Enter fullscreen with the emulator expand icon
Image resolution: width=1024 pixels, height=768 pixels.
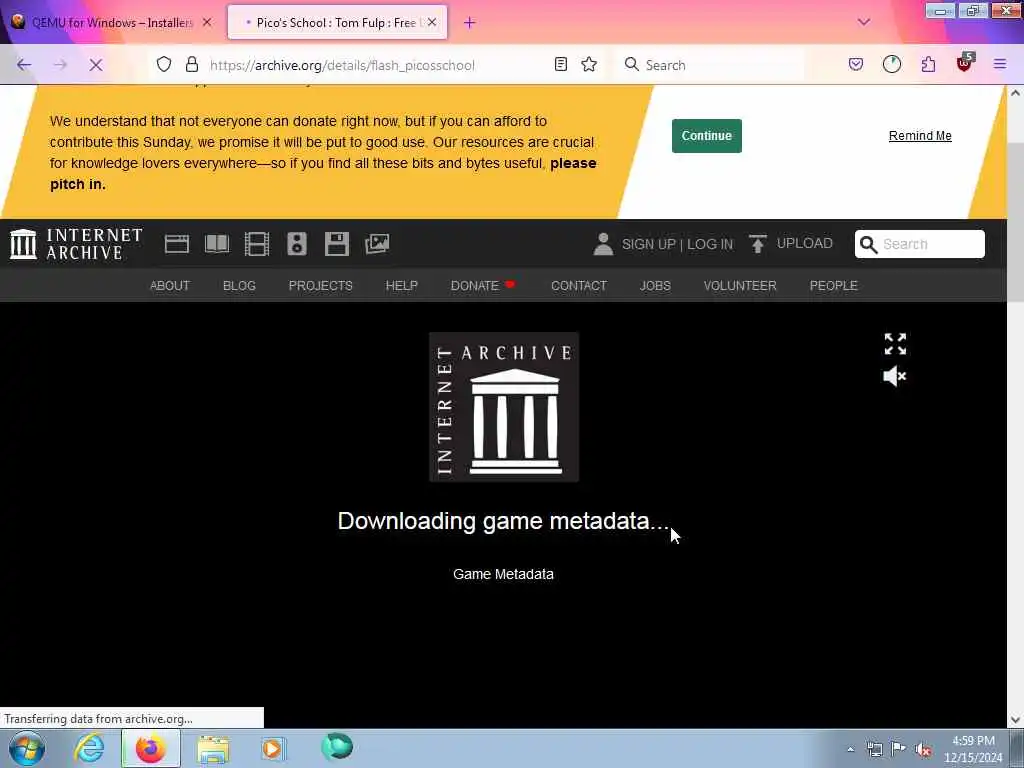[x=895, y=344]
